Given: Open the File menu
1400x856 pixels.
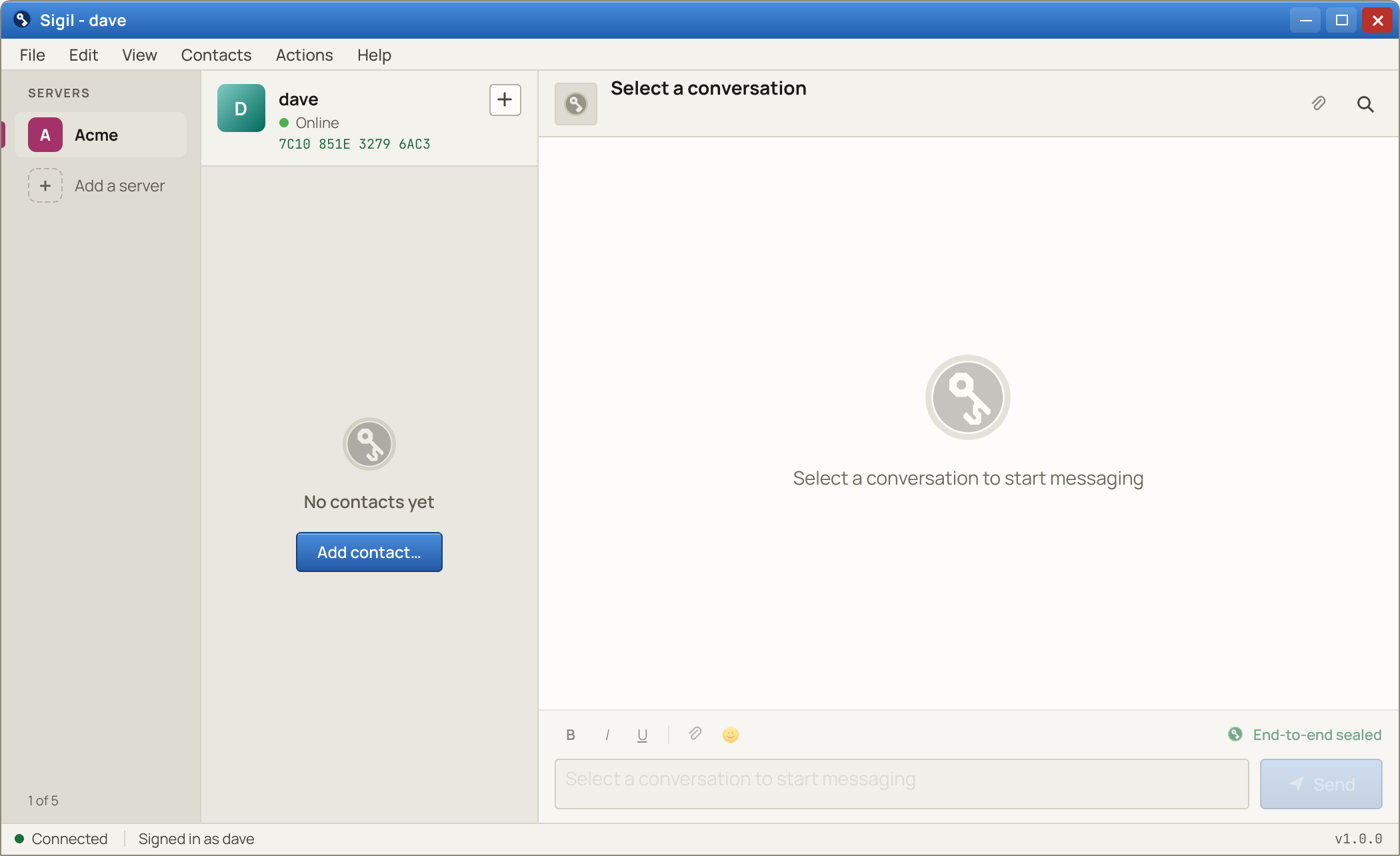Looking at the screenshot, I should pos(32,55).
